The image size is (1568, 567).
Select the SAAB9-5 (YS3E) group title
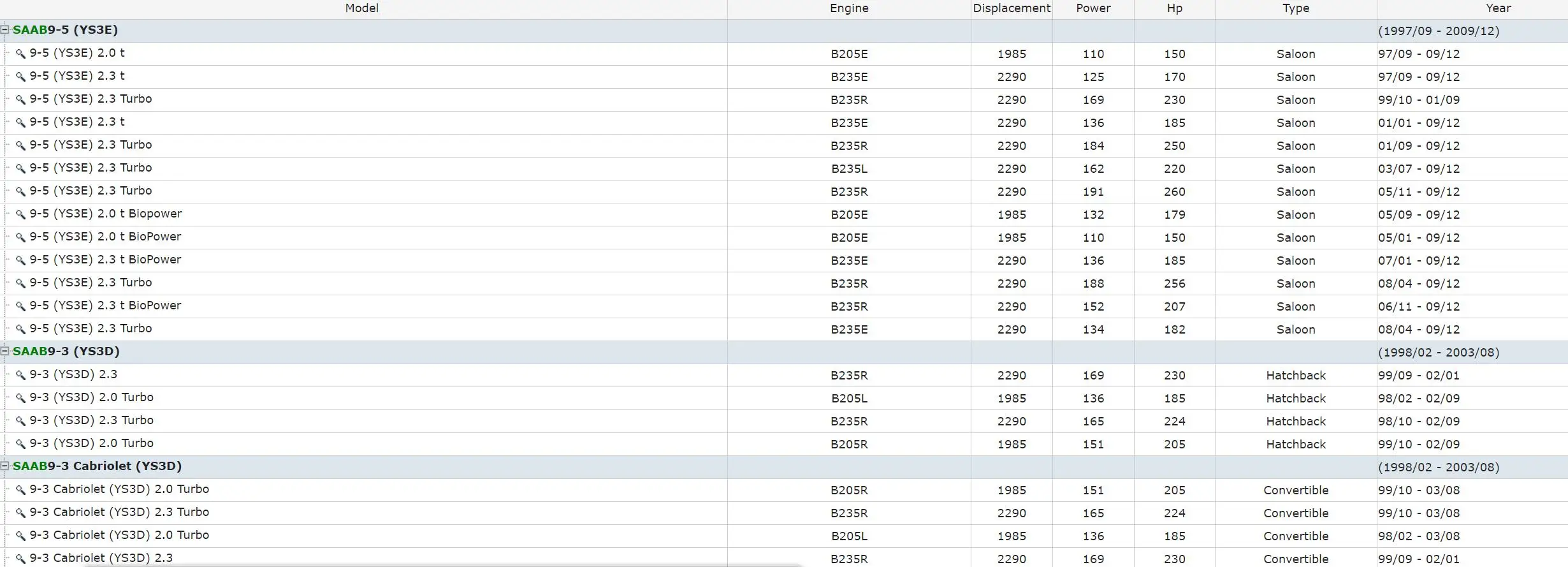click(65, 30)
